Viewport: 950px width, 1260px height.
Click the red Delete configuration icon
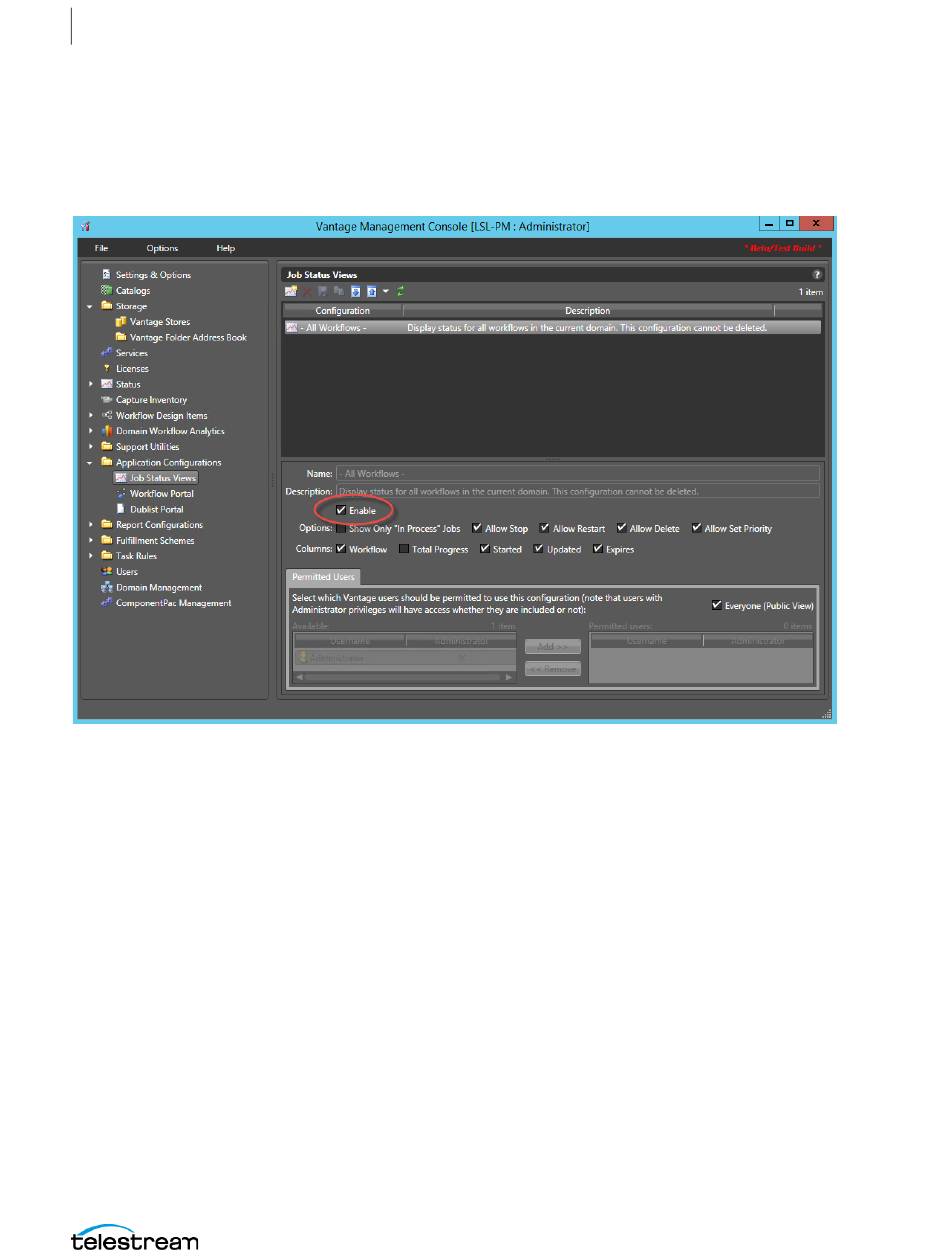pyautogui.click(x=307, y=291)
